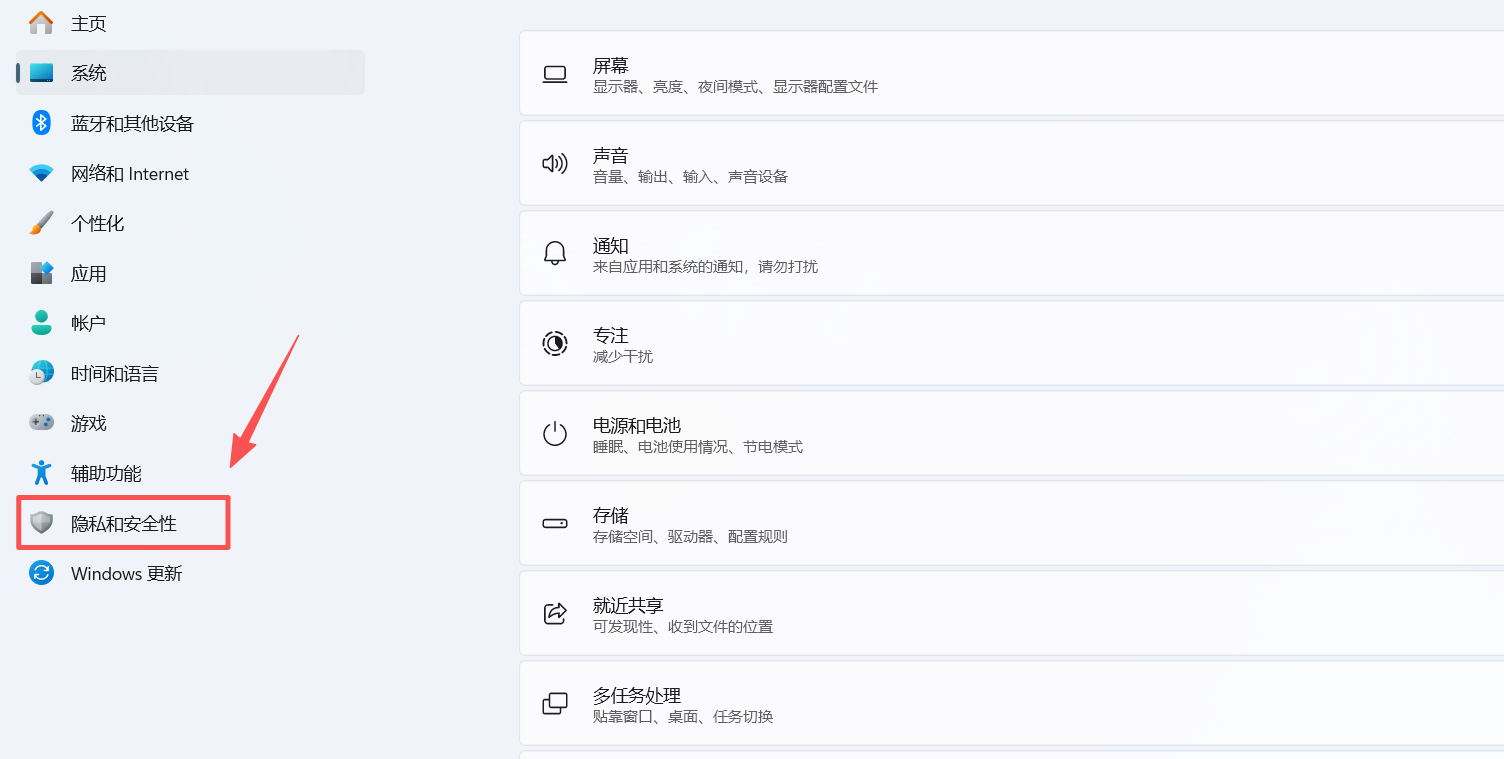This screenshot has height=759, width=1504.
Task: Click the power icon on 电源和电池 card
Action: coord(555,434)
